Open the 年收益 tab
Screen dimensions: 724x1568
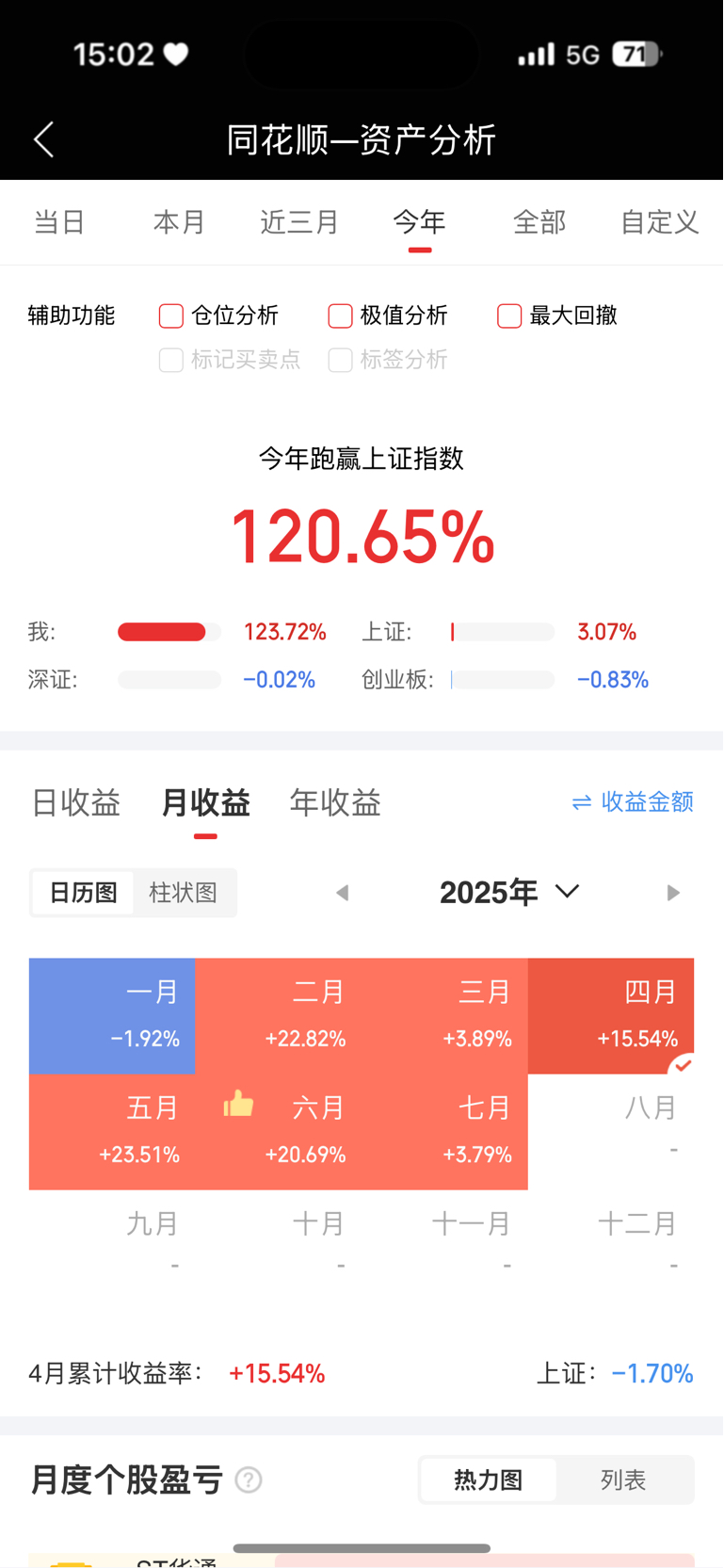click(x=335, y=802)
